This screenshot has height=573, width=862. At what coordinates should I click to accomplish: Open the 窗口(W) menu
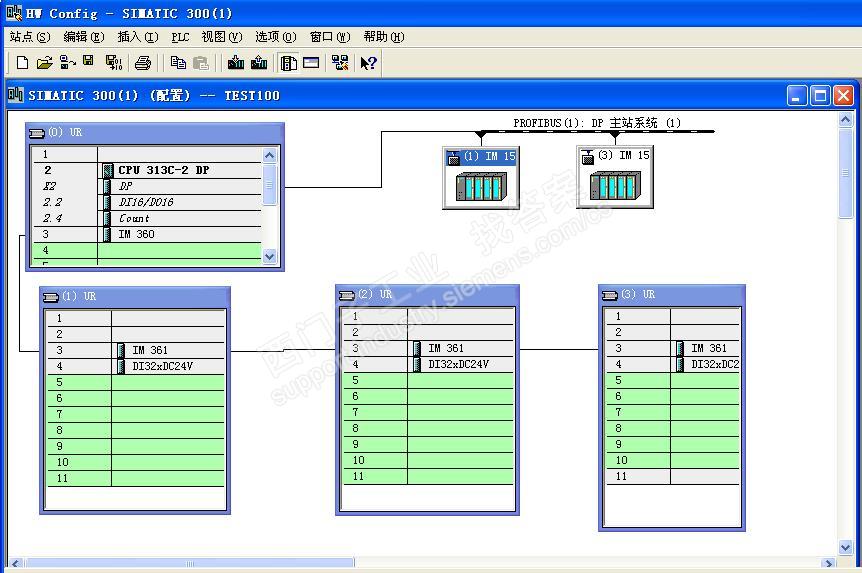pyautogui.click(x=330, y=37)
